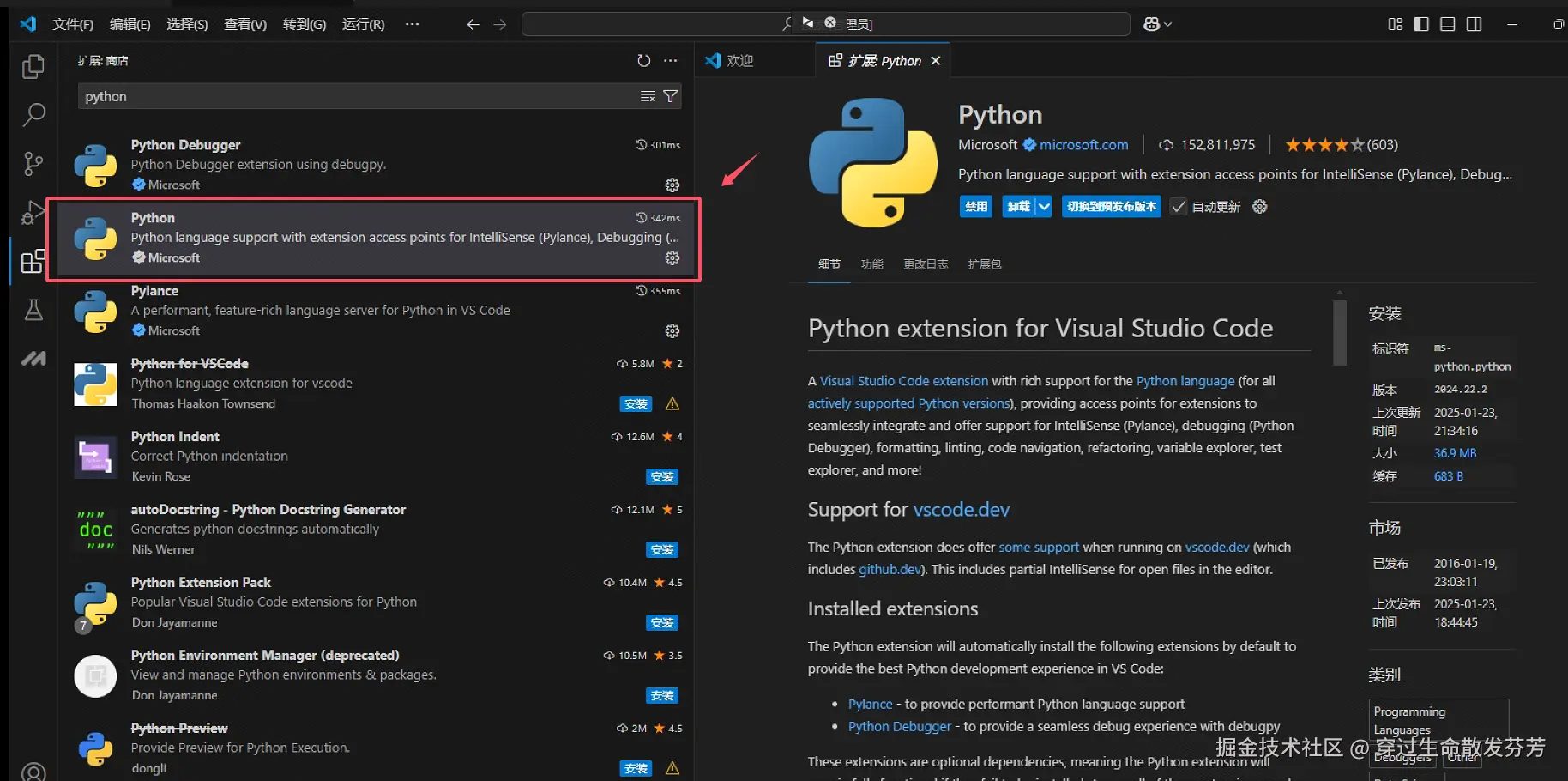Open the File menu
The height and width of the screenshot is (781, 1568).
click(x=73, y=24)
